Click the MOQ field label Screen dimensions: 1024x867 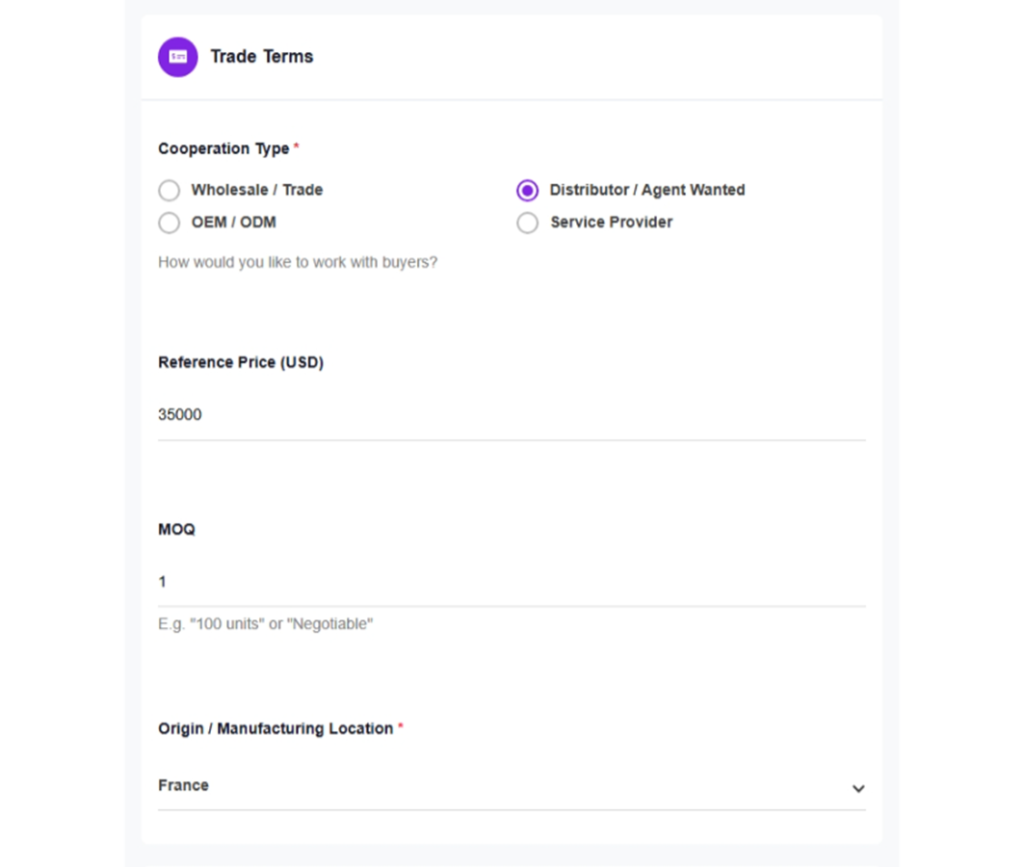pyautogui.click(x=177, y=530)
